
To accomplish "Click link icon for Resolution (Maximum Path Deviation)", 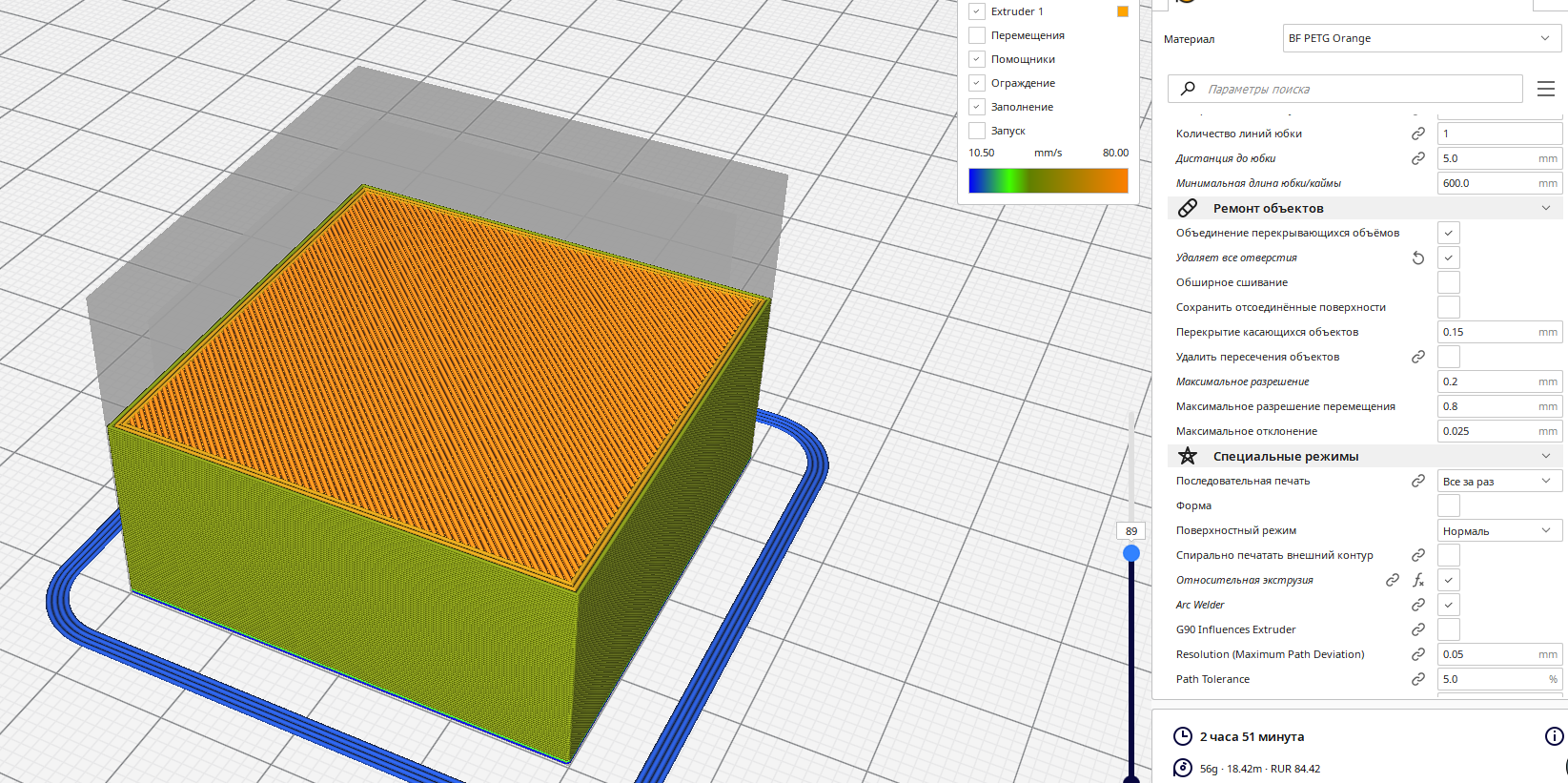I will pos(1418,654).
